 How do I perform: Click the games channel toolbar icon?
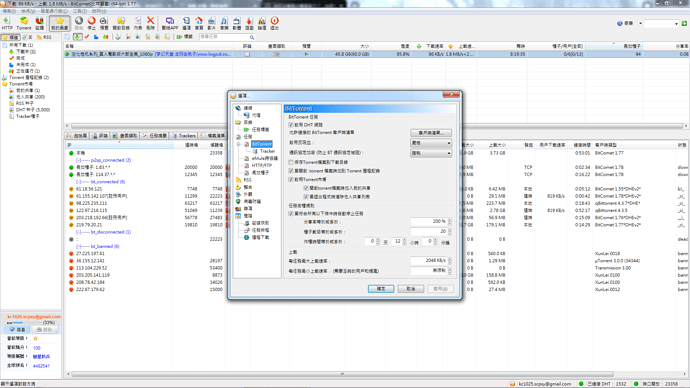[249, 23]
